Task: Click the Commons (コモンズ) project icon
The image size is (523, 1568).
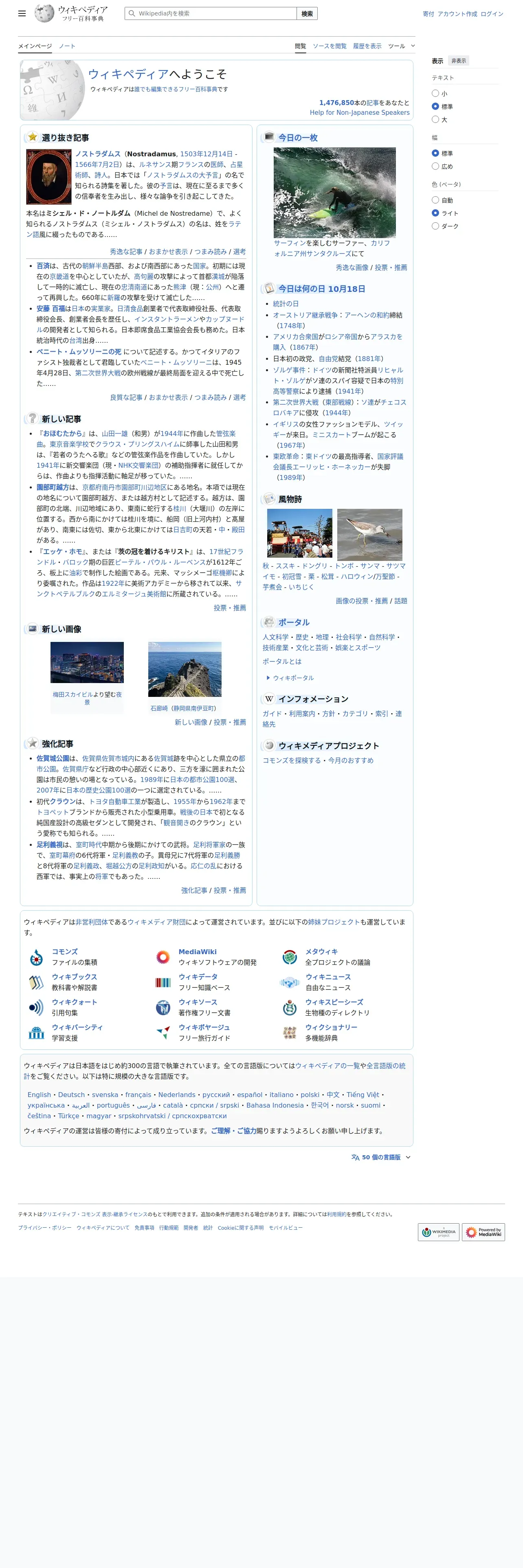Action: pyautogui.click(x=36, y=957)
